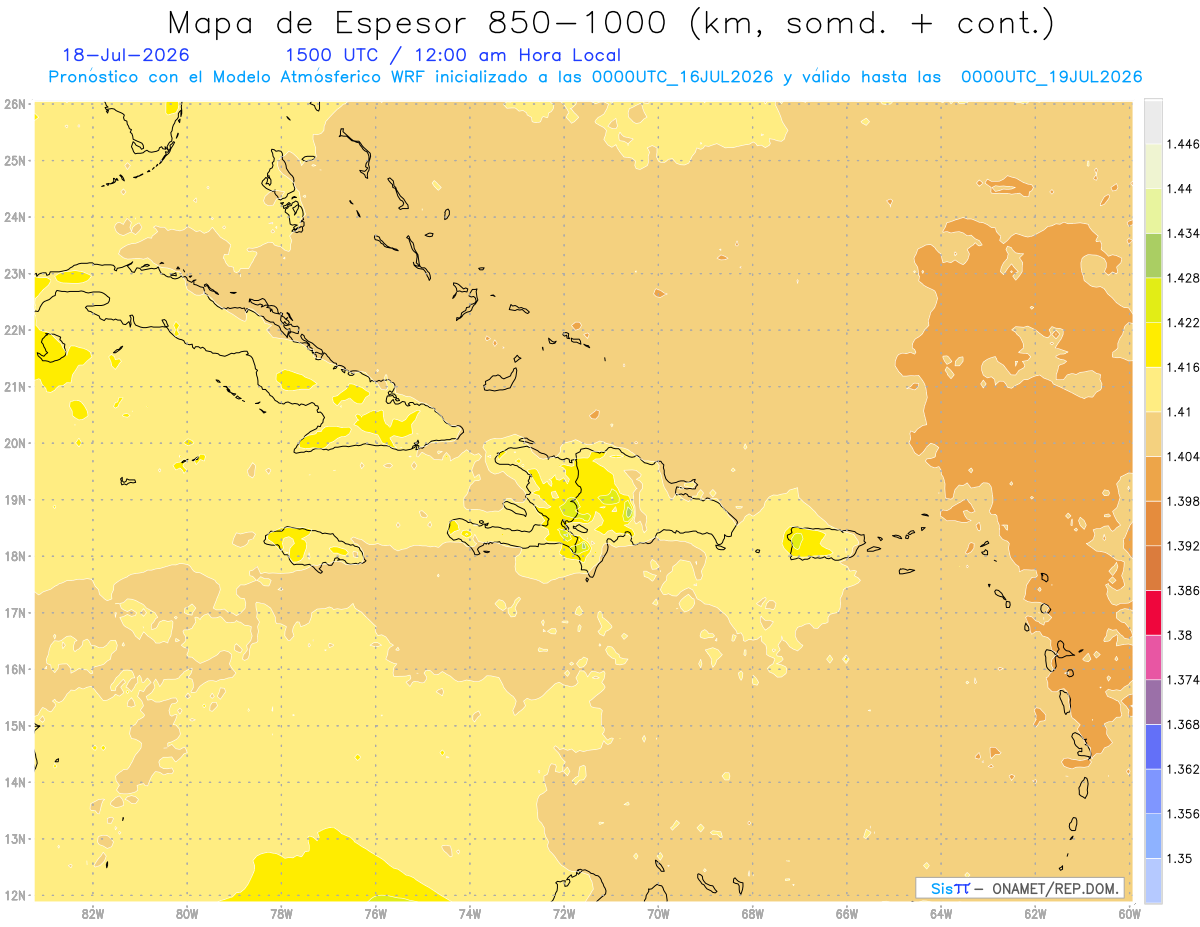The height and width of the screenshot is (927, 1200).
Task: Click the legend value '1.35'
Action: [1180, 858]
